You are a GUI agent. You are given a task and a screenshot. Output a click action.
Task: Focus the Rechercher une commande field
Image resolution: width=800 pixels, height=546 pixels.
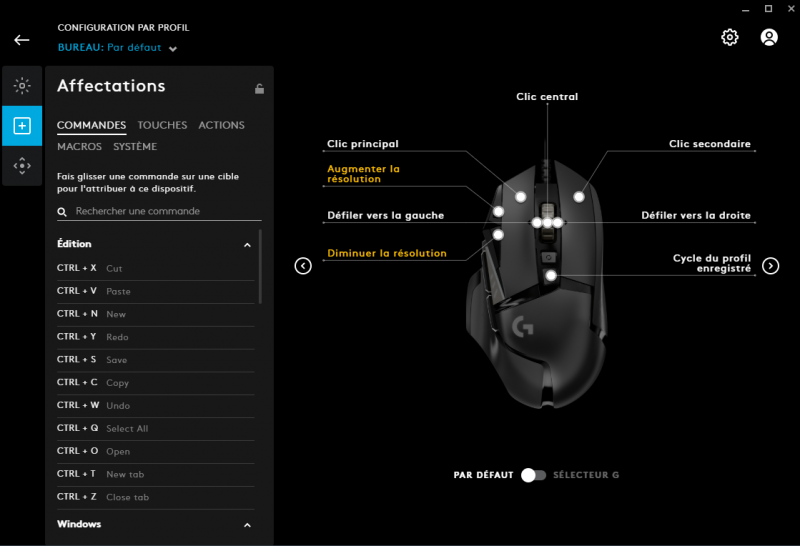click(159, 211)
